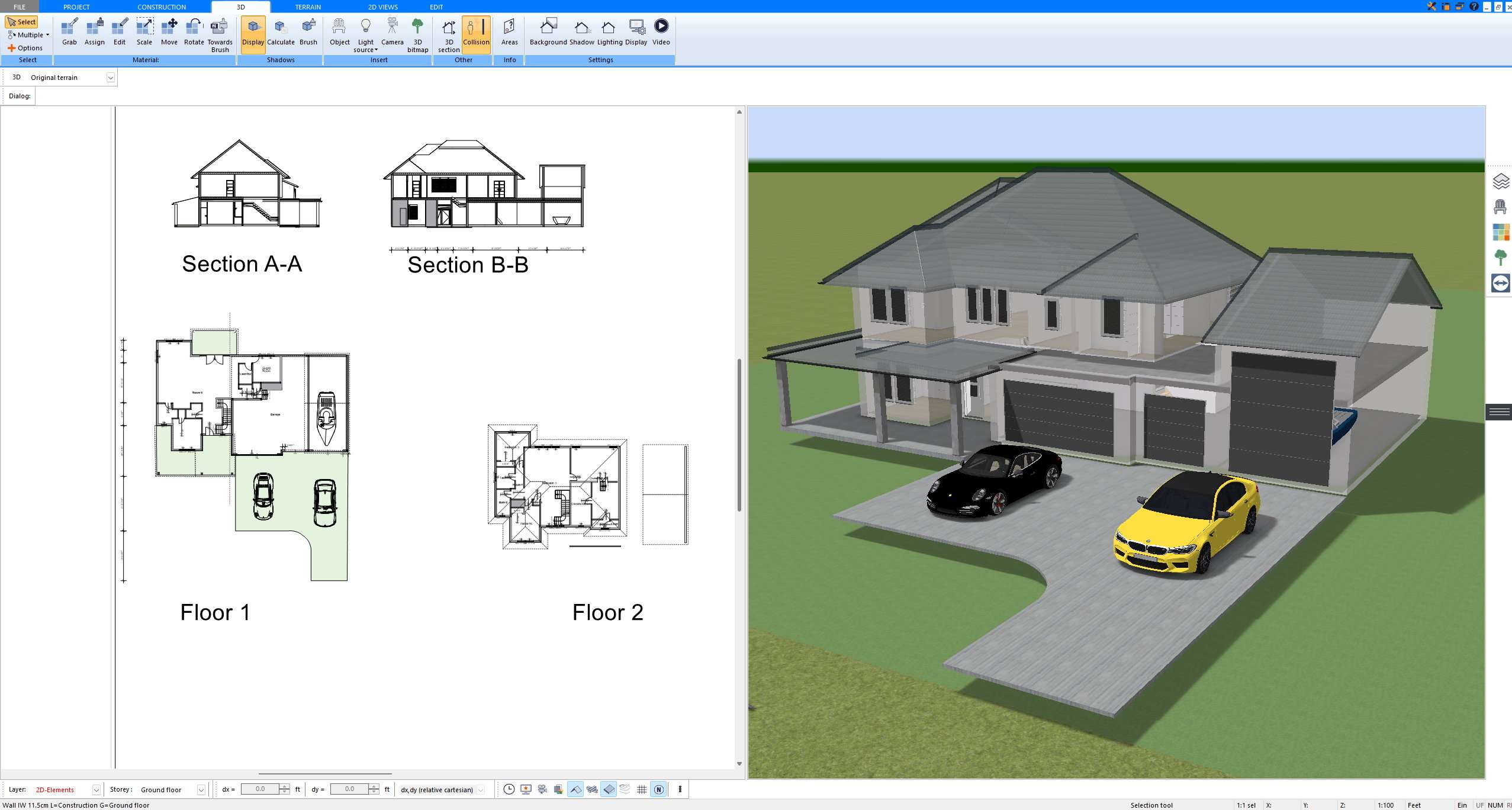Toggle the north arrow N button
Viewport: 1512px width, 810px height.
[x=658, y=789]
